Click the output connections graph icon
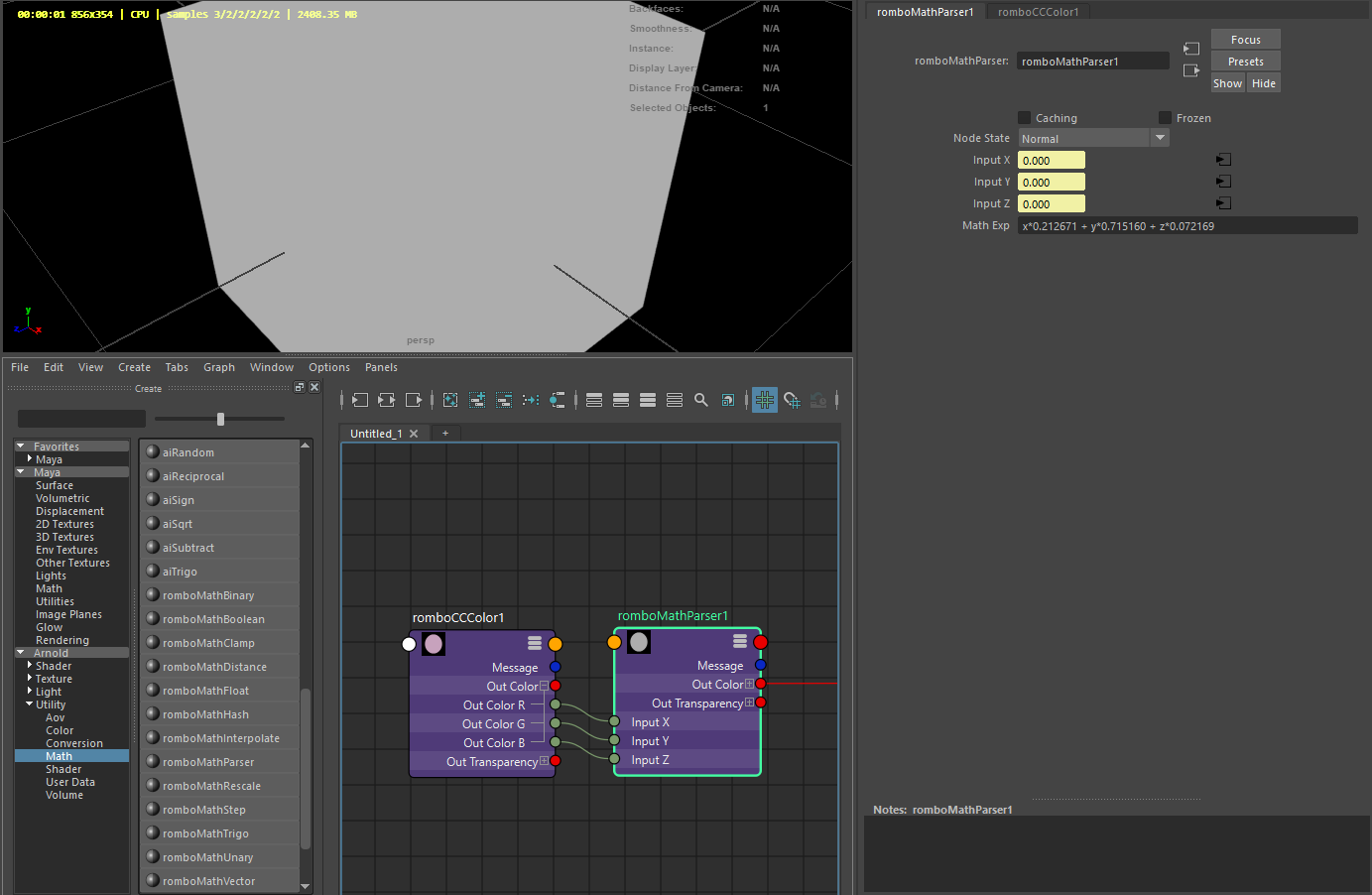Screen dimensions: 1372x895 tap(414, 400)
